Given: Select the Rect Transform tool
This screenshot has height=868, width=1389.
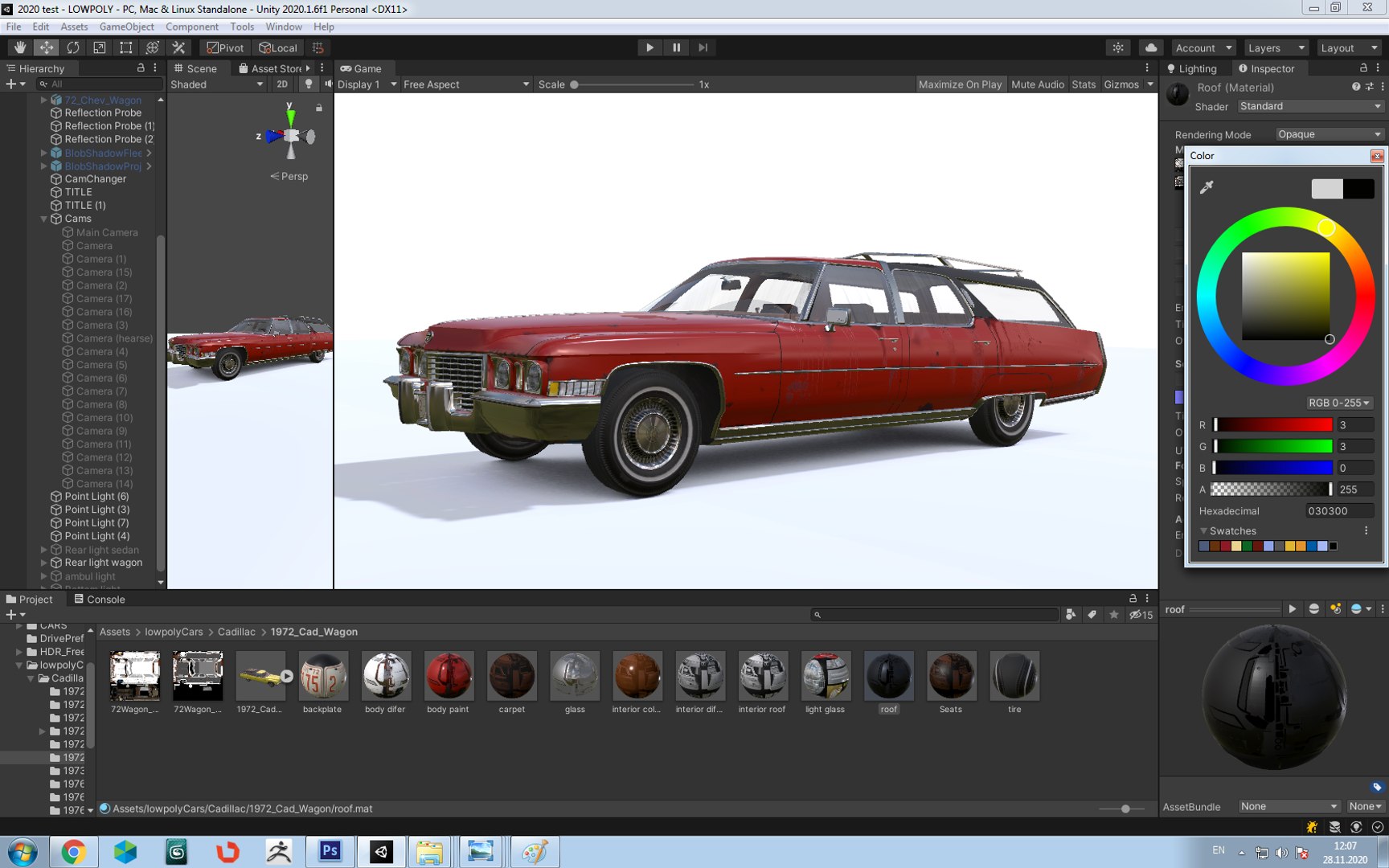Looking at the screenshot, I should coord(126,47).
